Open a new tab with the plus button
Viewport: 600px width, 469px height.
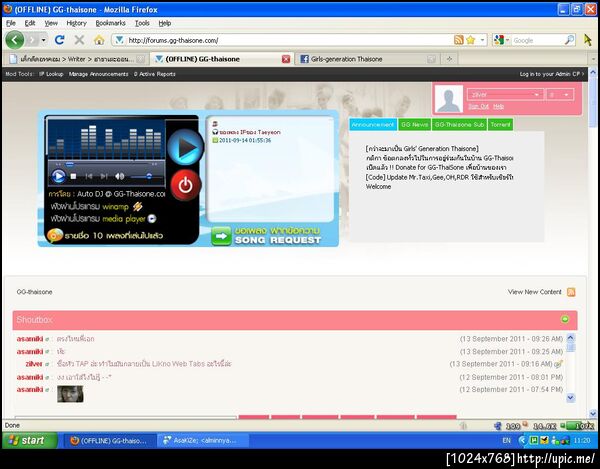(x=449, y=59)
